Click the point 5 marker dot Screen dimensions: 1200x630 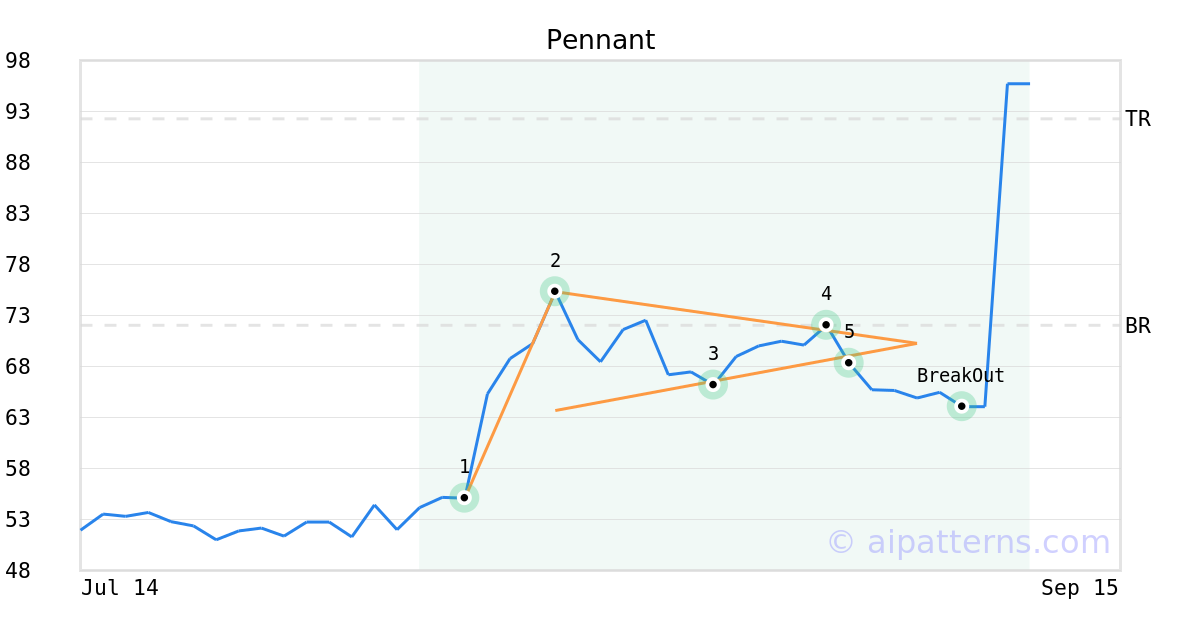pos(848,362)
